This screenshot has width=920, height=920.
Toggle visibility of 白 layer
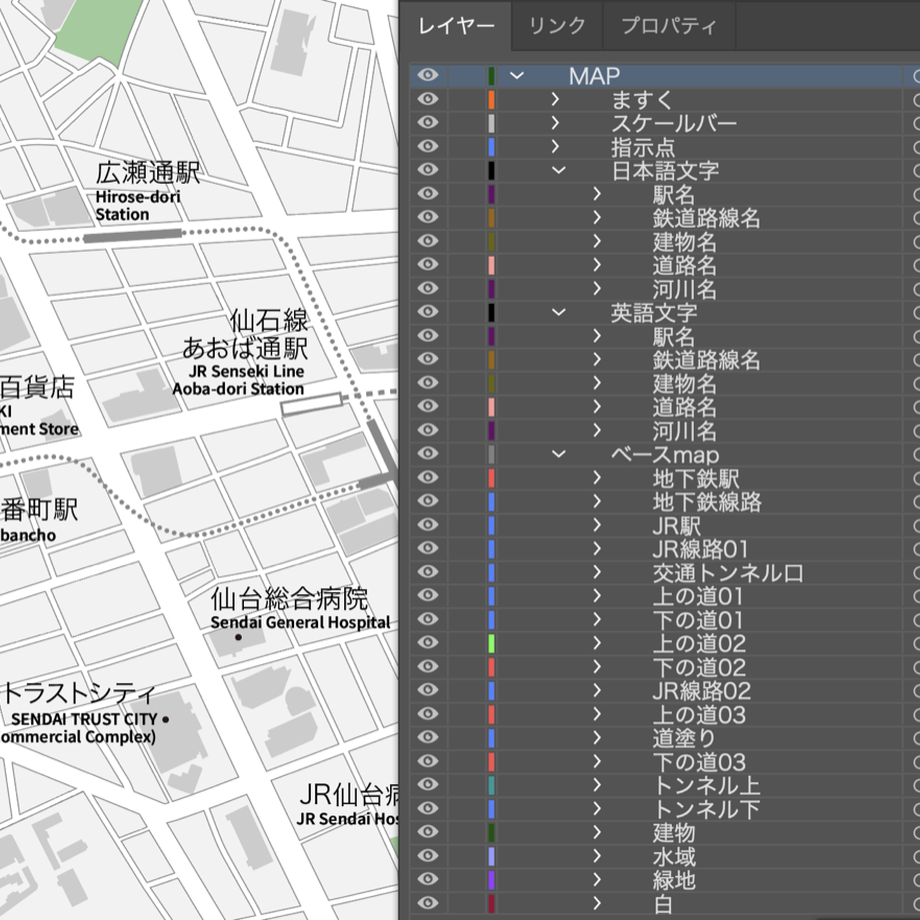[428, 903]
